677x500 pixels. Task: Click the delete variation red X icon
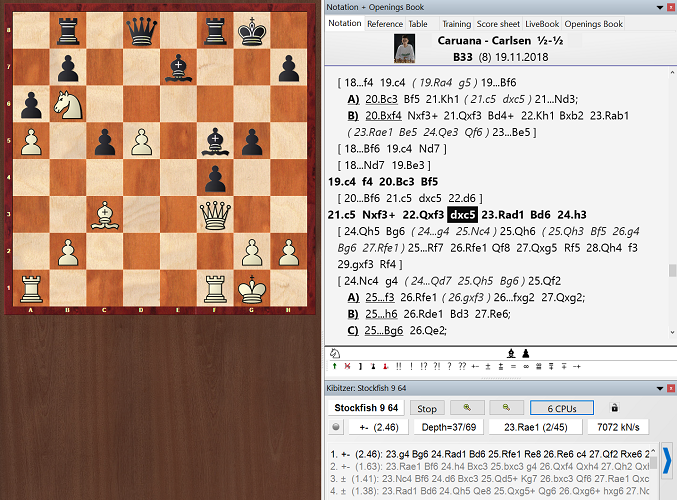[x=346, y=366]
